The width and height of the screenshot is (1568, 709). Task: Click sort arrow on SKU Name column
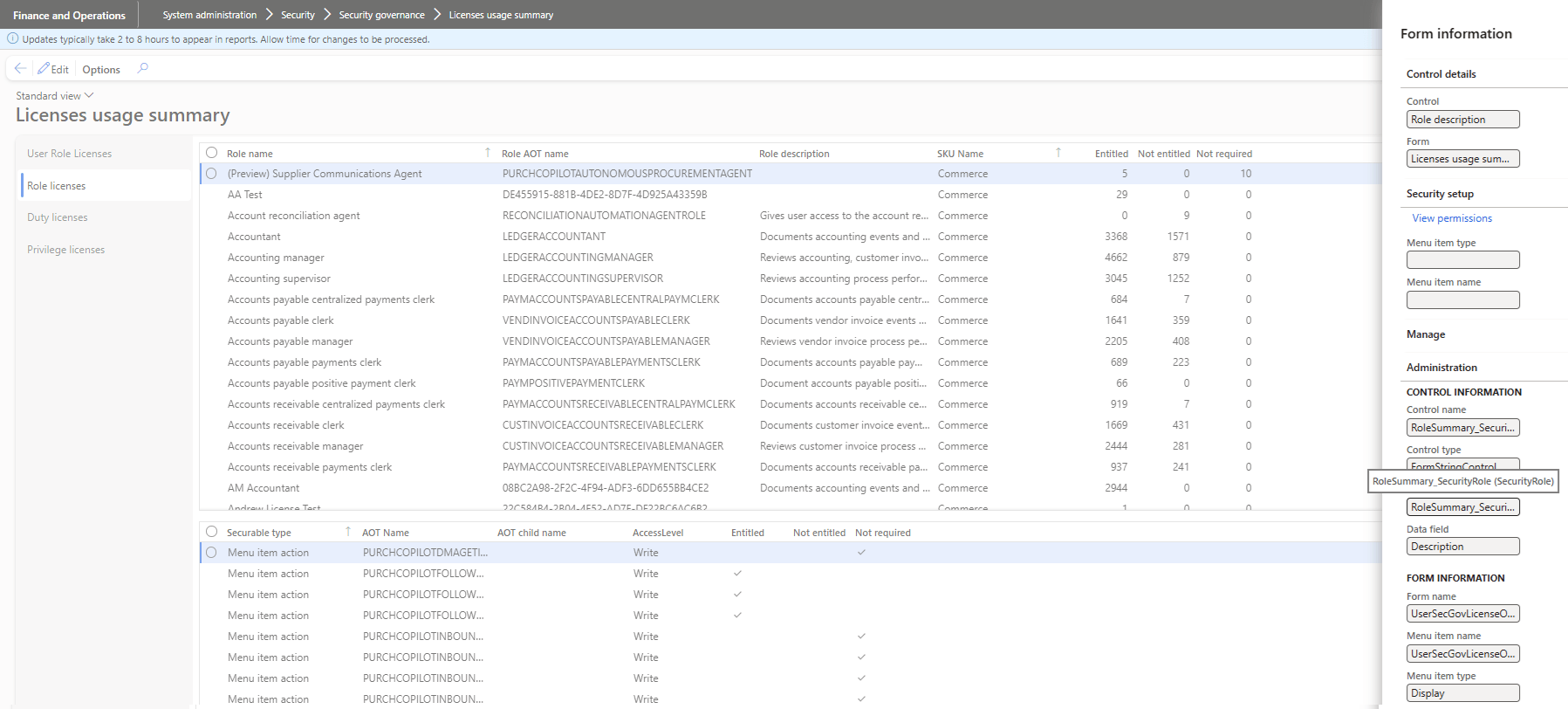[1058, 153]
